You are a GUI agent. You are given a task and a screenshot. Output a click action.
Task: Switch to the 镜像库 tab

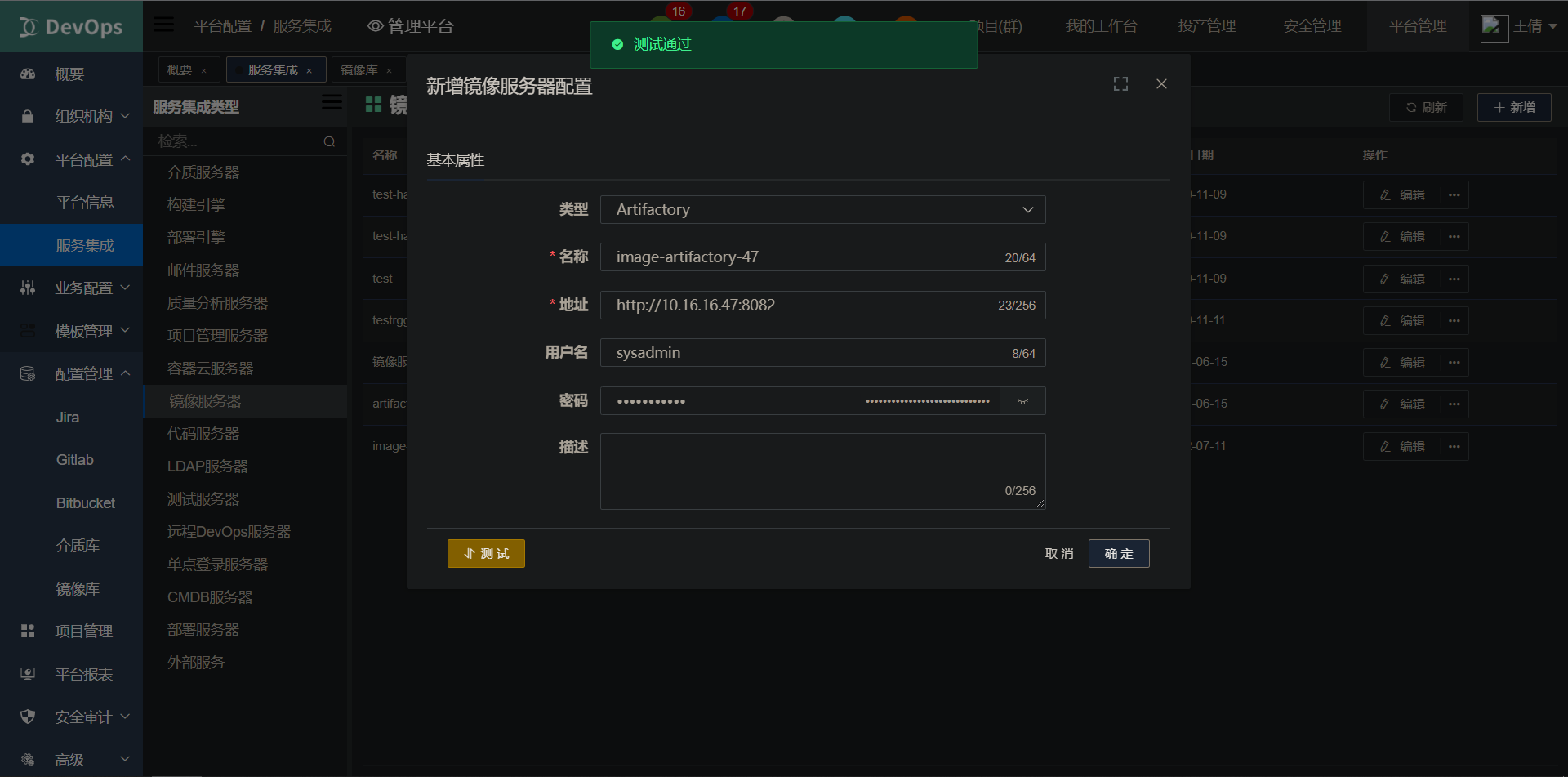(359, 69)
